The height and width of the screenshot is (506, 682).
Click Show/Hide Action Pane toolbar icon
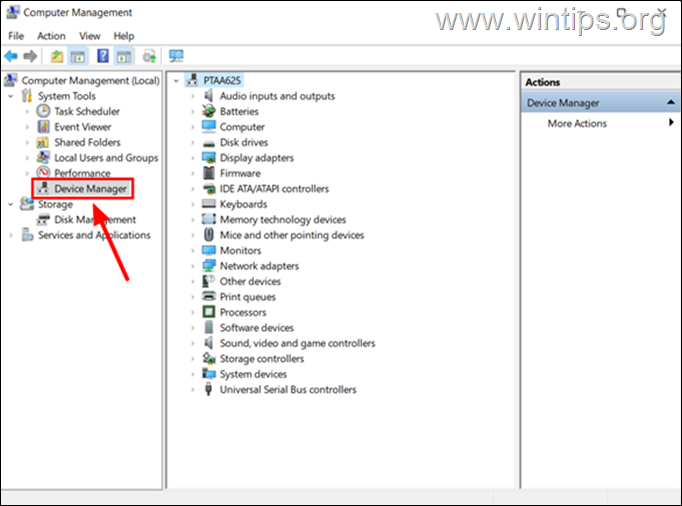pyautogui.click(x=124, y=56)
